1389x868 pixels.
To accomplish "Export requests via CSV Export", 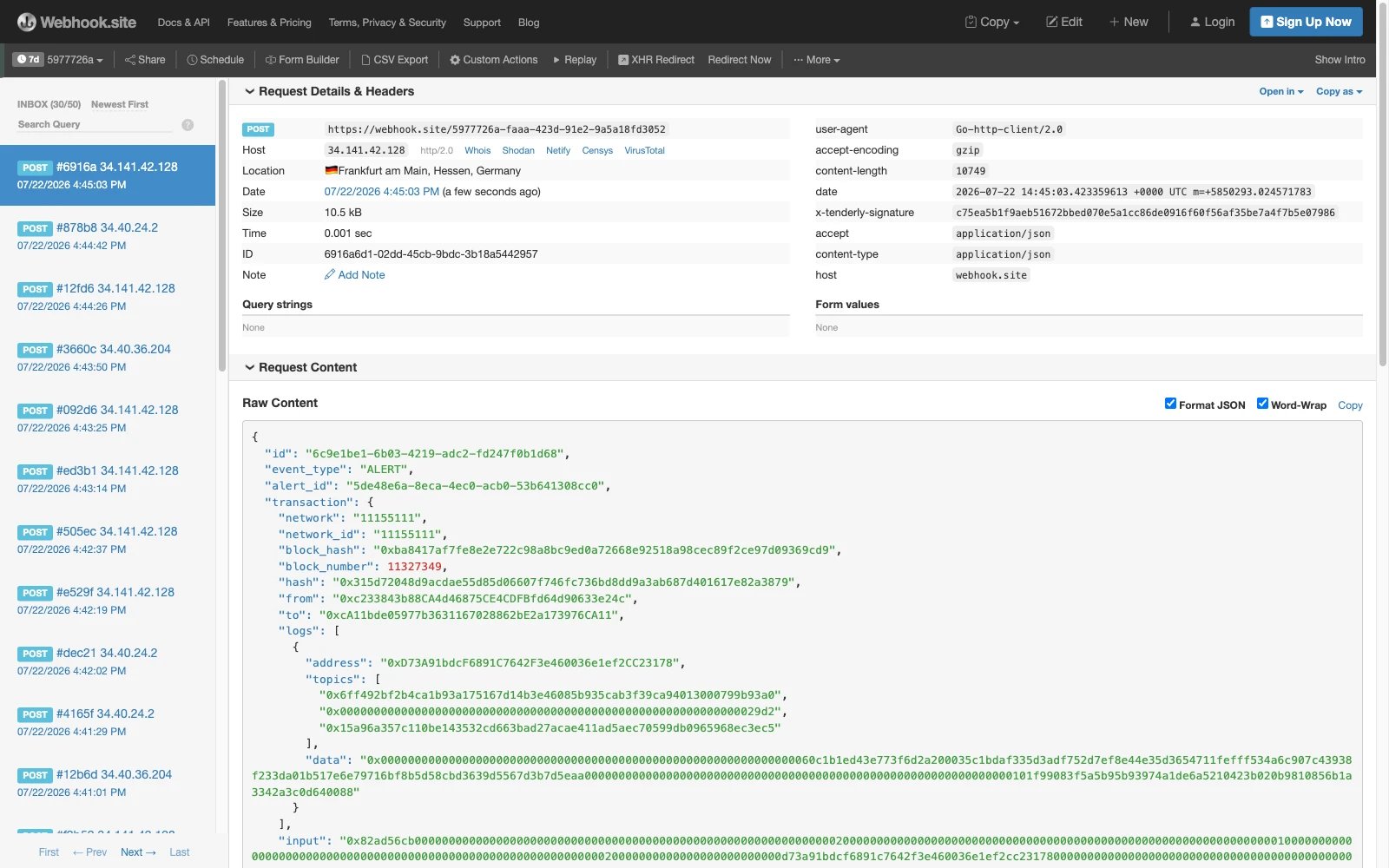I will coord(395,60).
